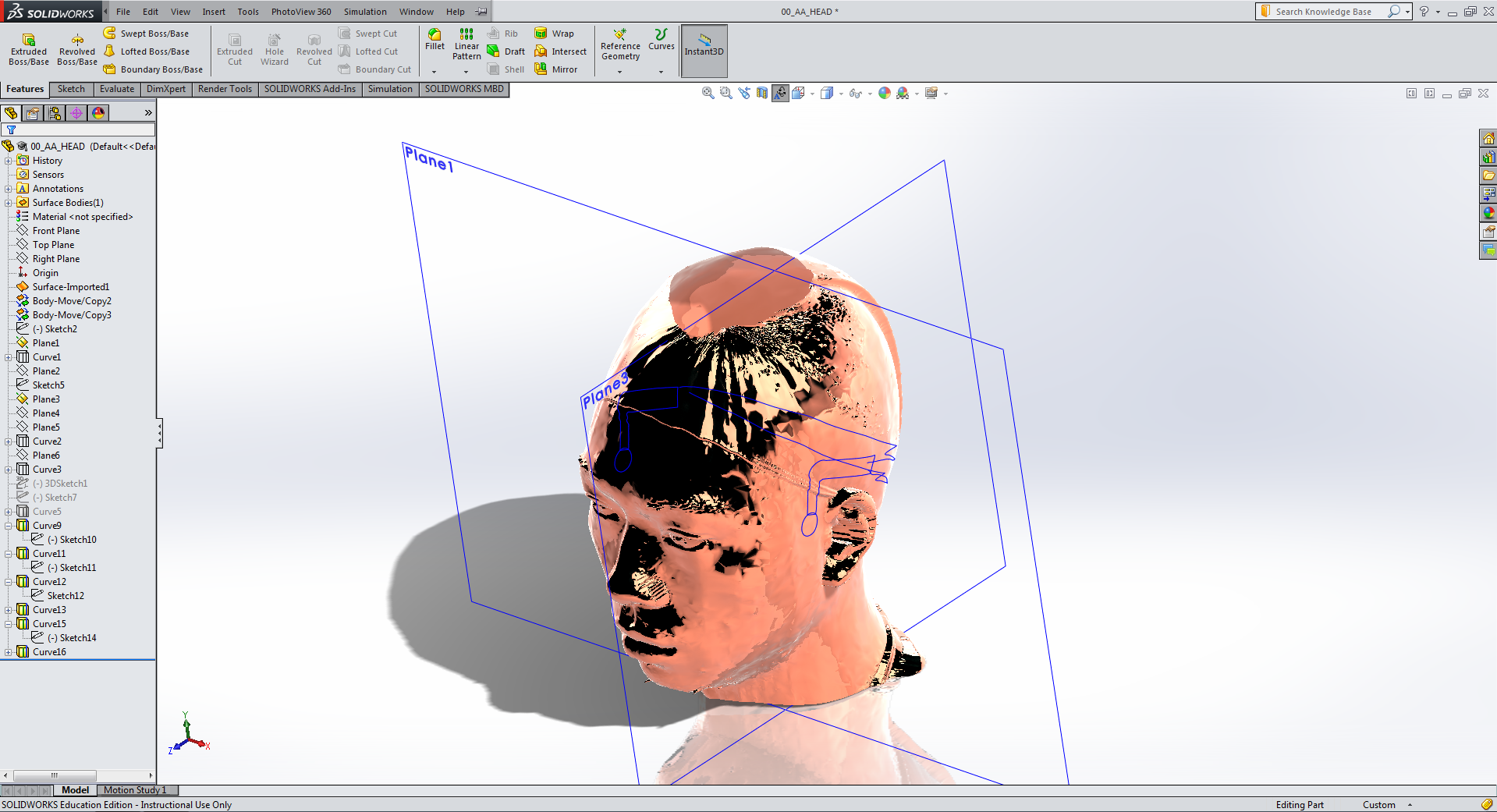
Task: Select the Plane3 tree item
Action: pyautogui.click(x=46, y=399)
